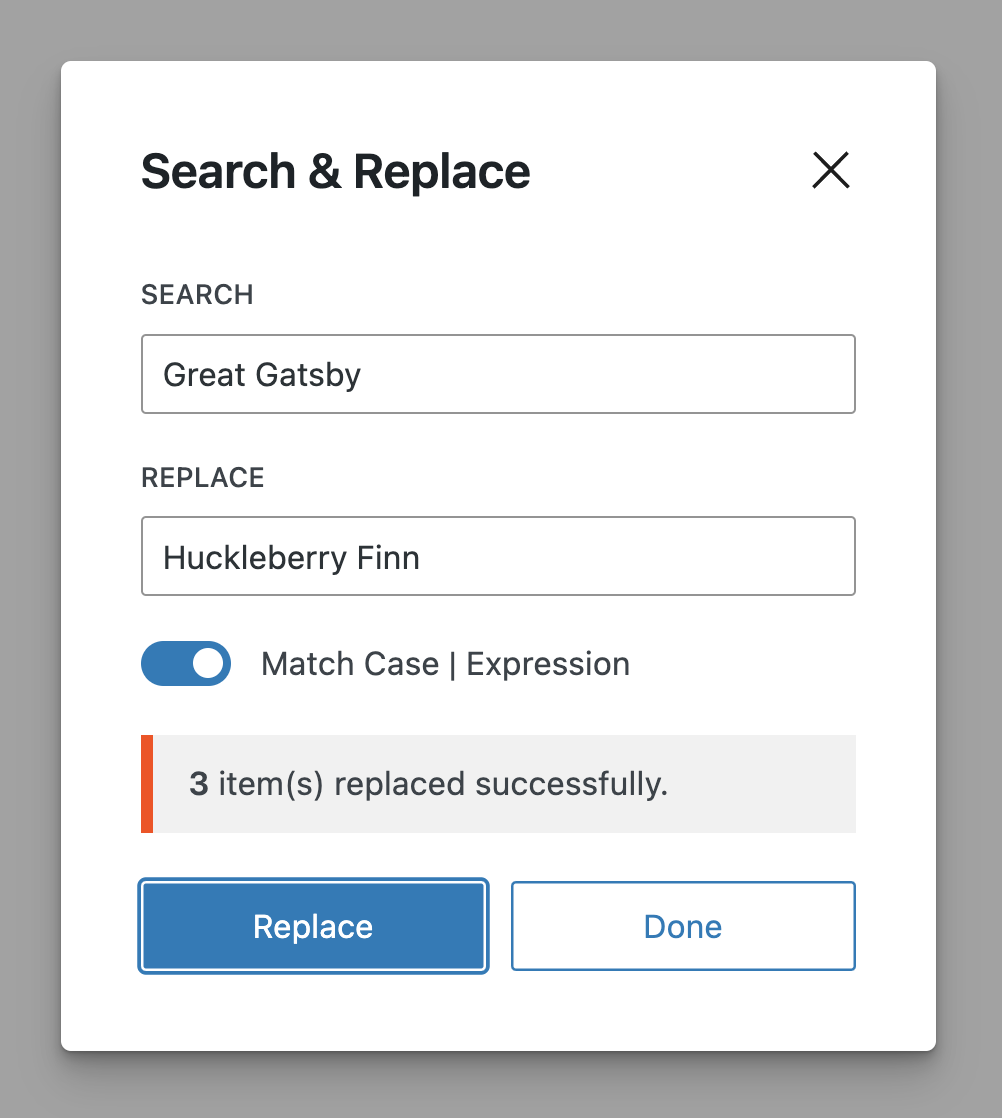This screenshot has height=1118, width=1002.
Task: Click the Search field containing Great Gatsby
Action: [x=499, y=374]
